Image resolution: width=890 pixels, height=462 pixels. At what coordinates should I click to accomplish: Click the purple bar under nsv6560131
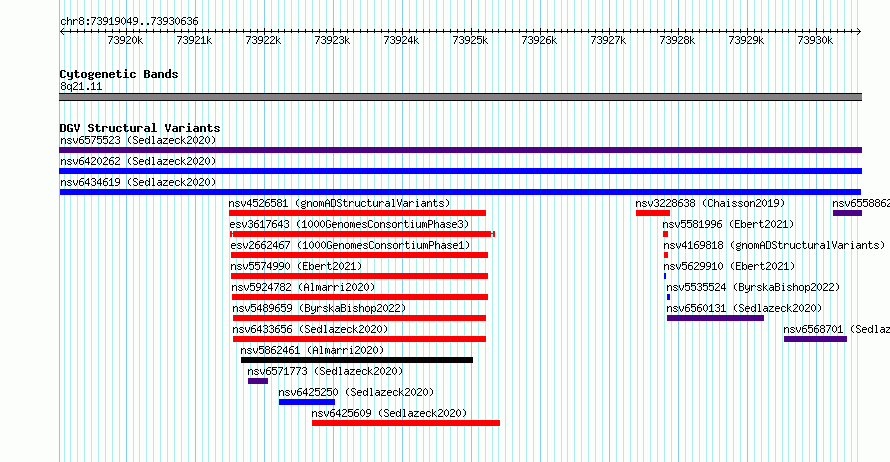pyautogui.click(x=715, y=318)
